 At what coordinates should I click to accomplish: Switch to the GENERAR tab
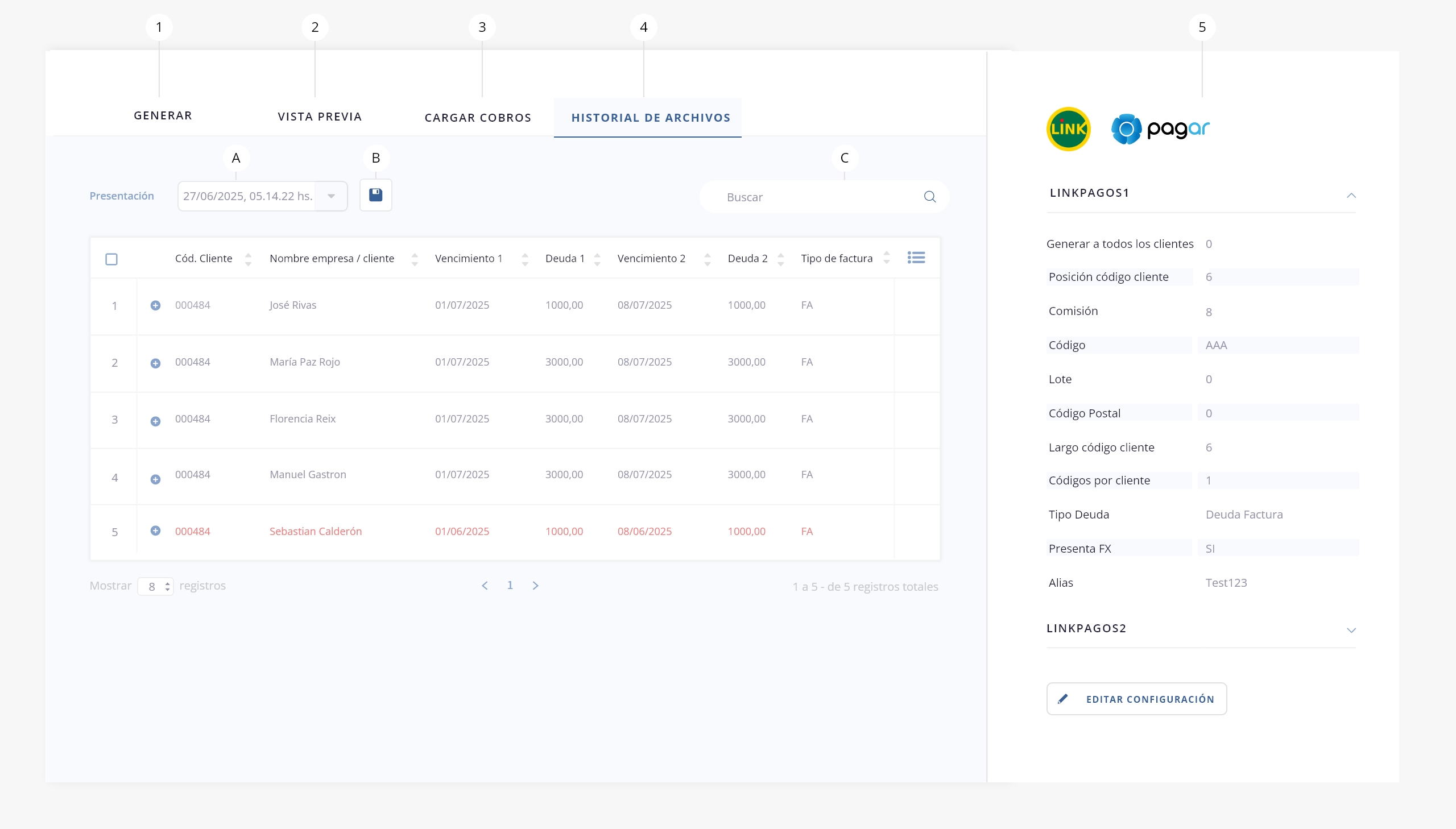coord(163,115)
